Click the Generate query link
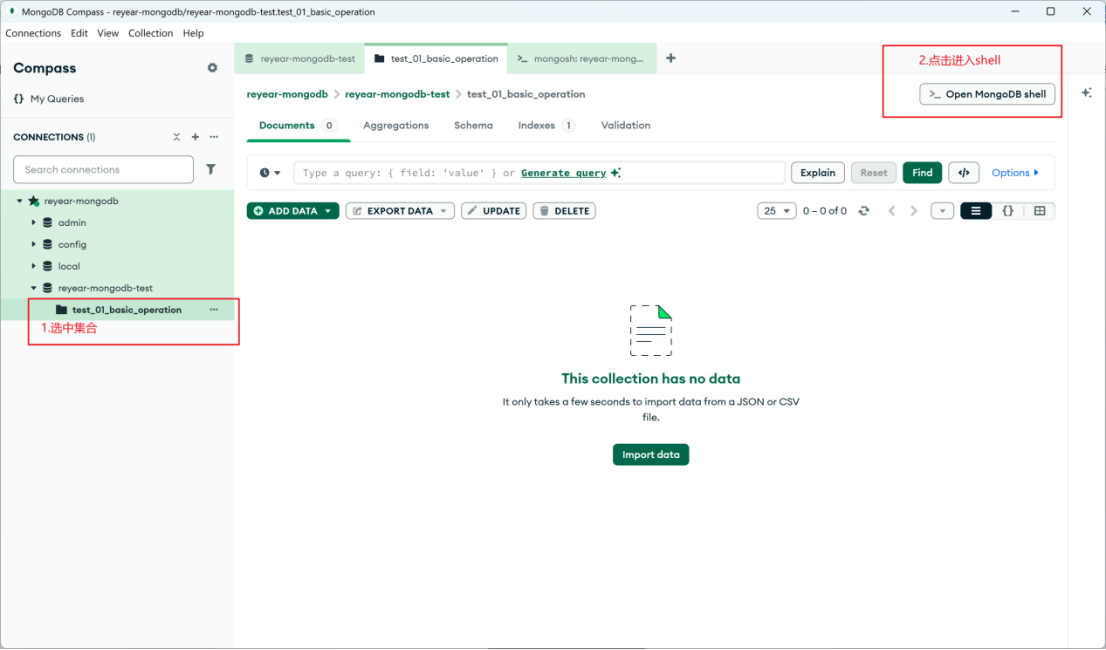1106x650 pixels. tap(564, 173)
